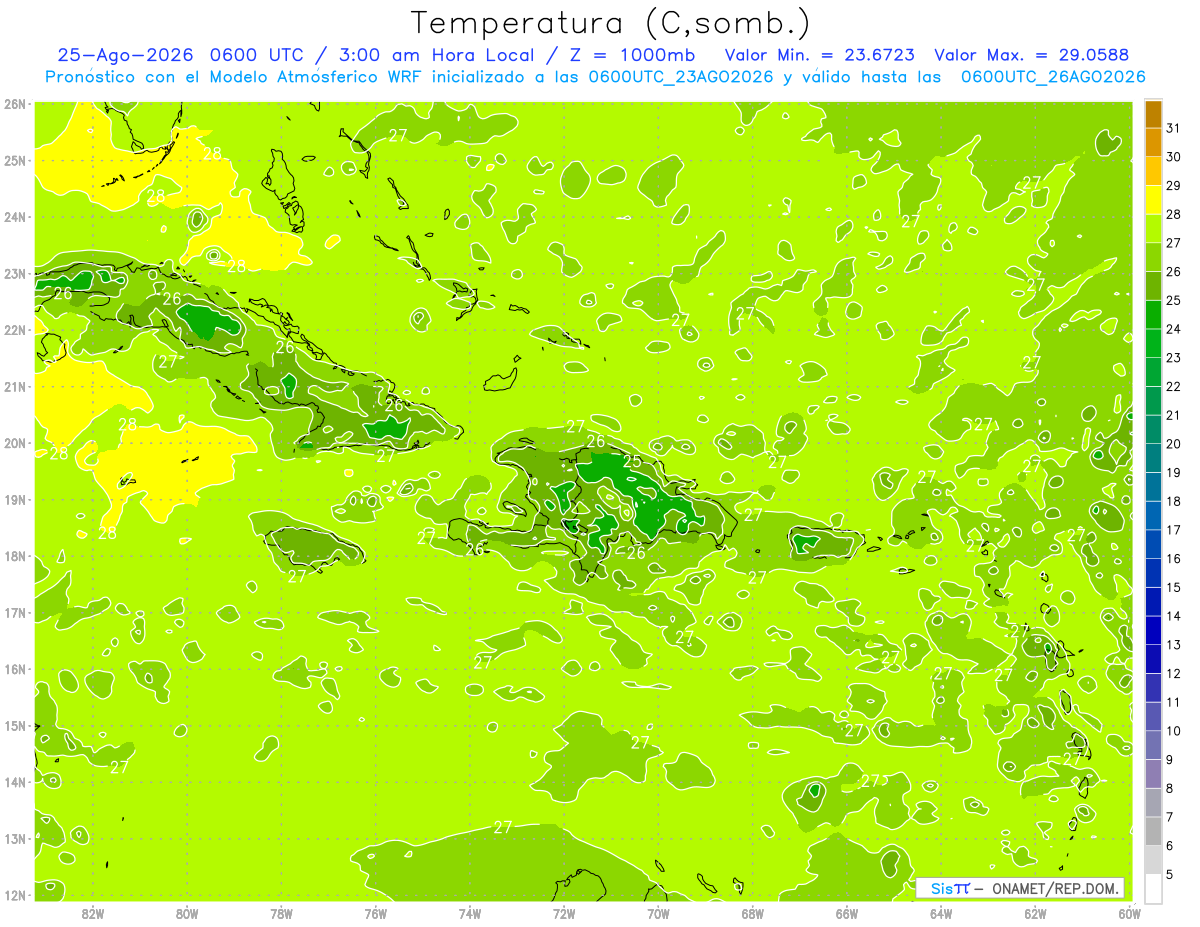Click the "12N" latitude axis label
The height and width of the screenshot is (927, 1200).
click(16, 895)
